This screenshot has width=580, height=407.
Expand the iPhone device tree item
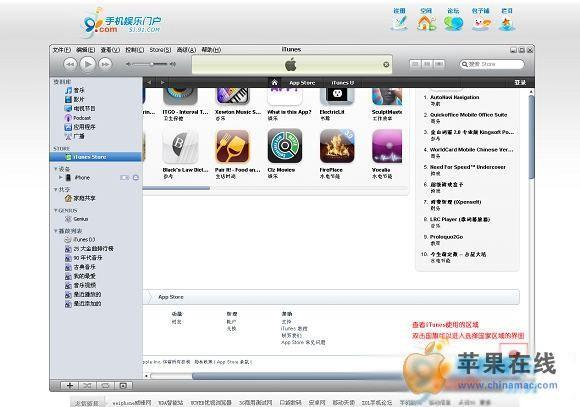pos(61,178)
